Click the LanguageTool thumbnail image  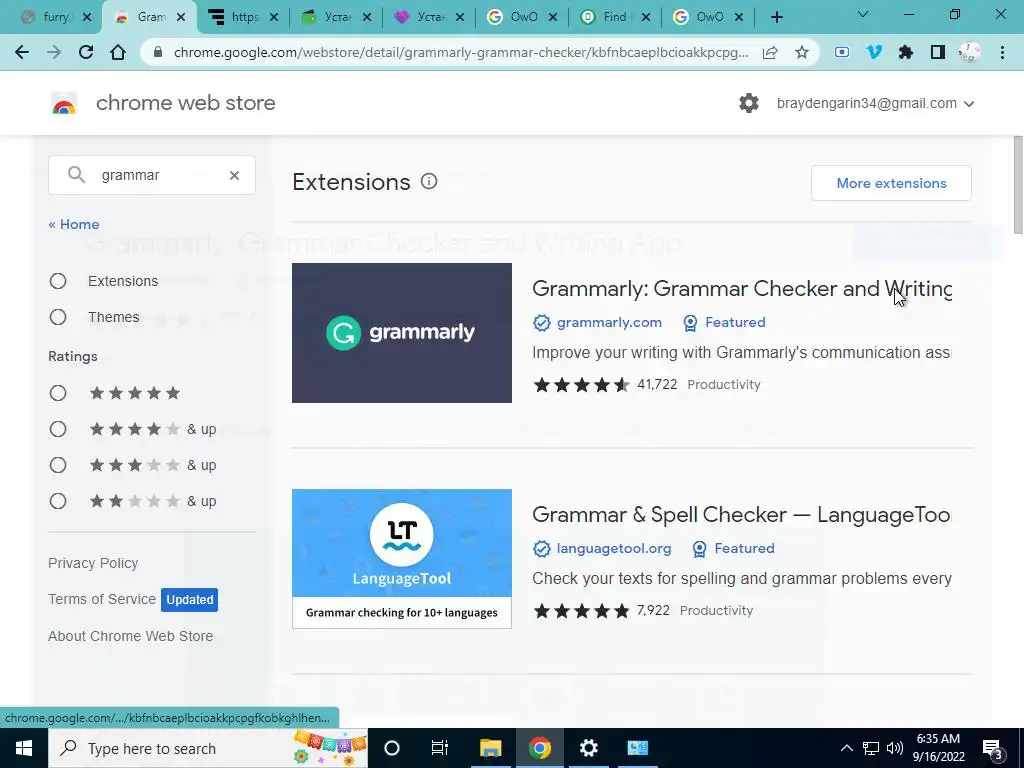pyautogui.click(x=402, y=559)
